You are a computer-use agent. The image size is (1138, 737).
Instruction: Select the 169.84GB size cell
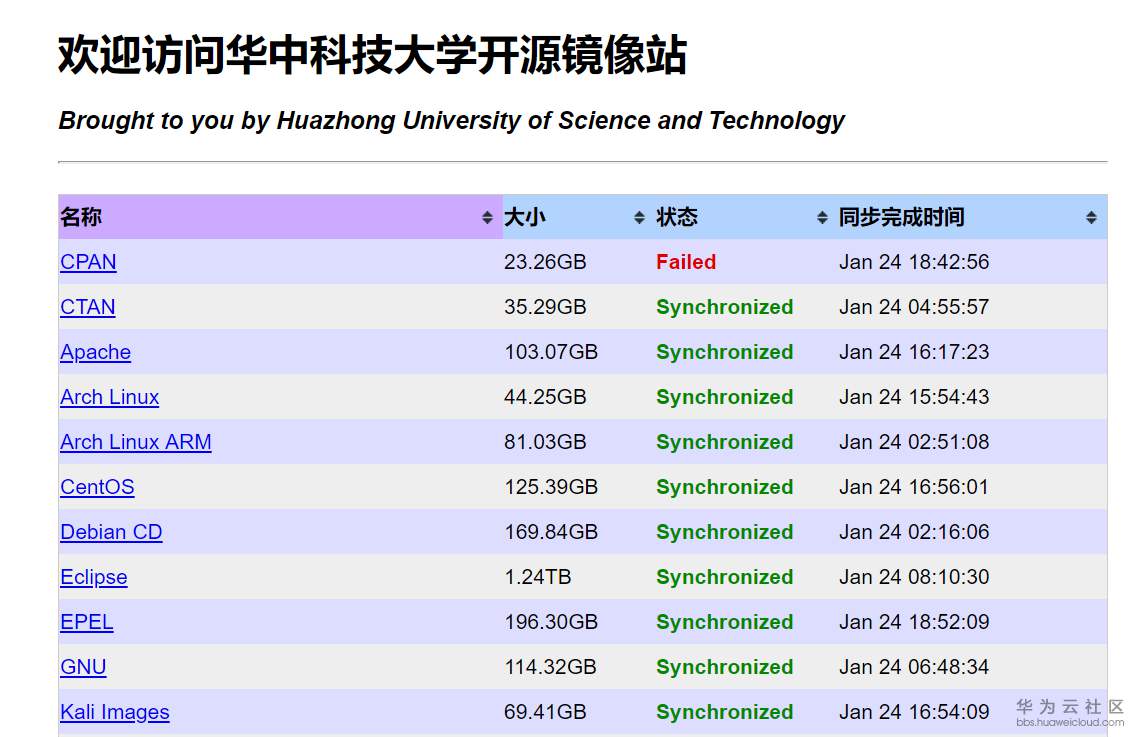[551, 532]
